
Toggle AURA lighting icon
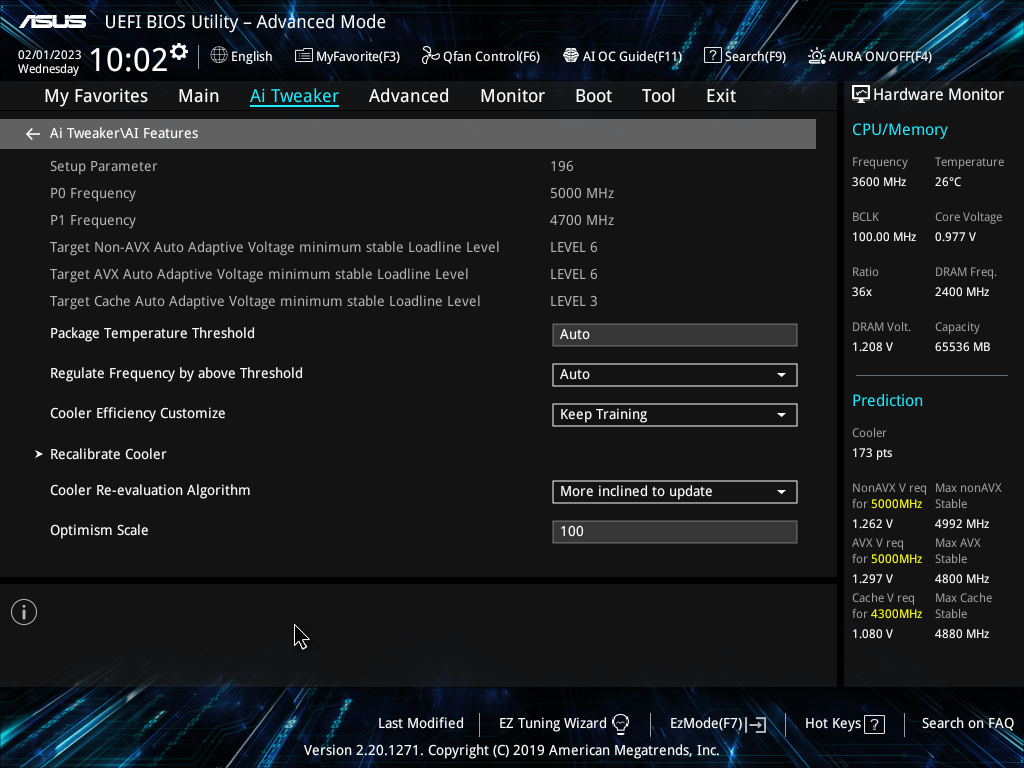click(816, 56)
